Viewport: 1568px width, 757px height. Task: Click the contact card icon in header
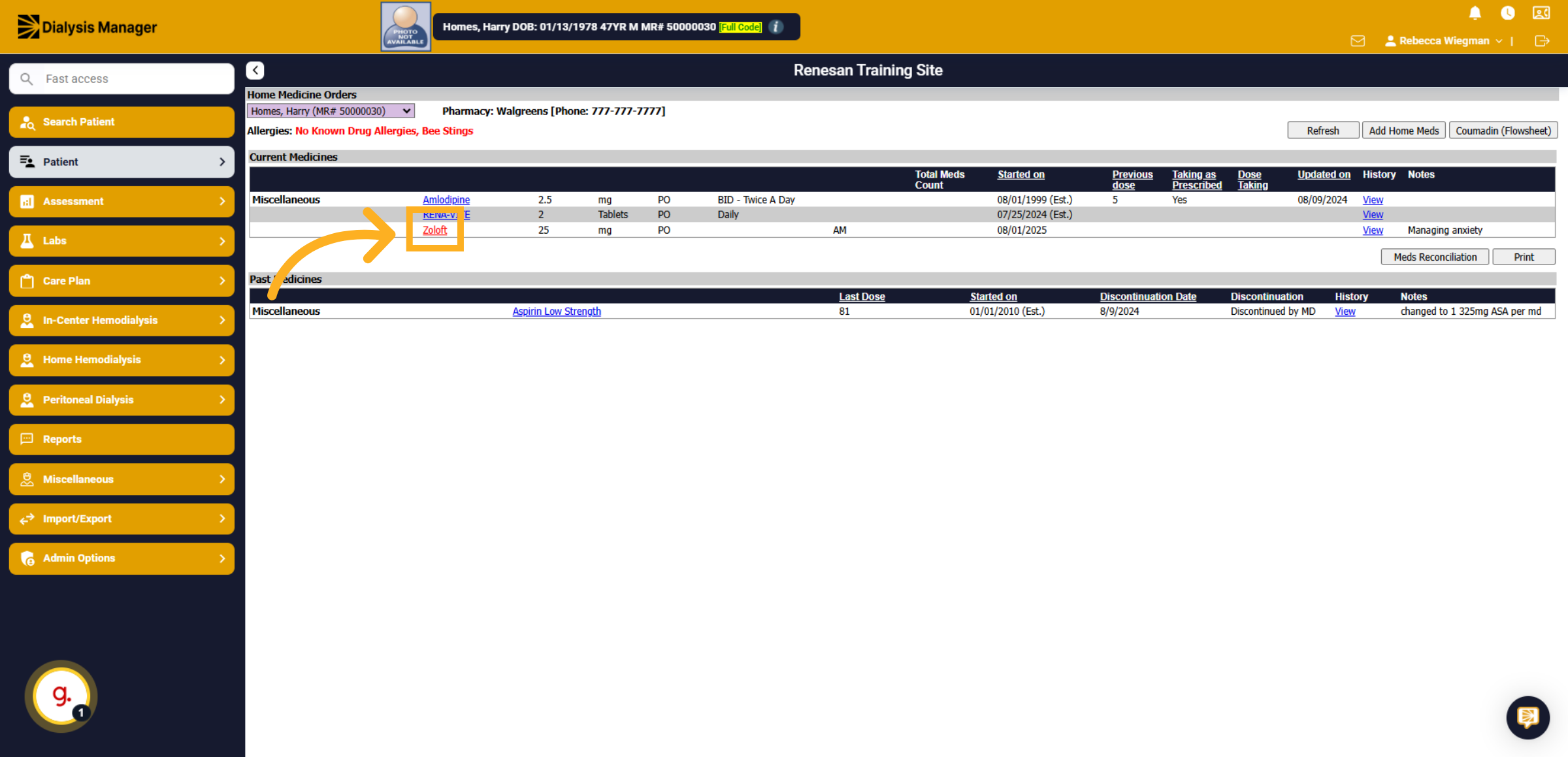(x=1541, y=13)
